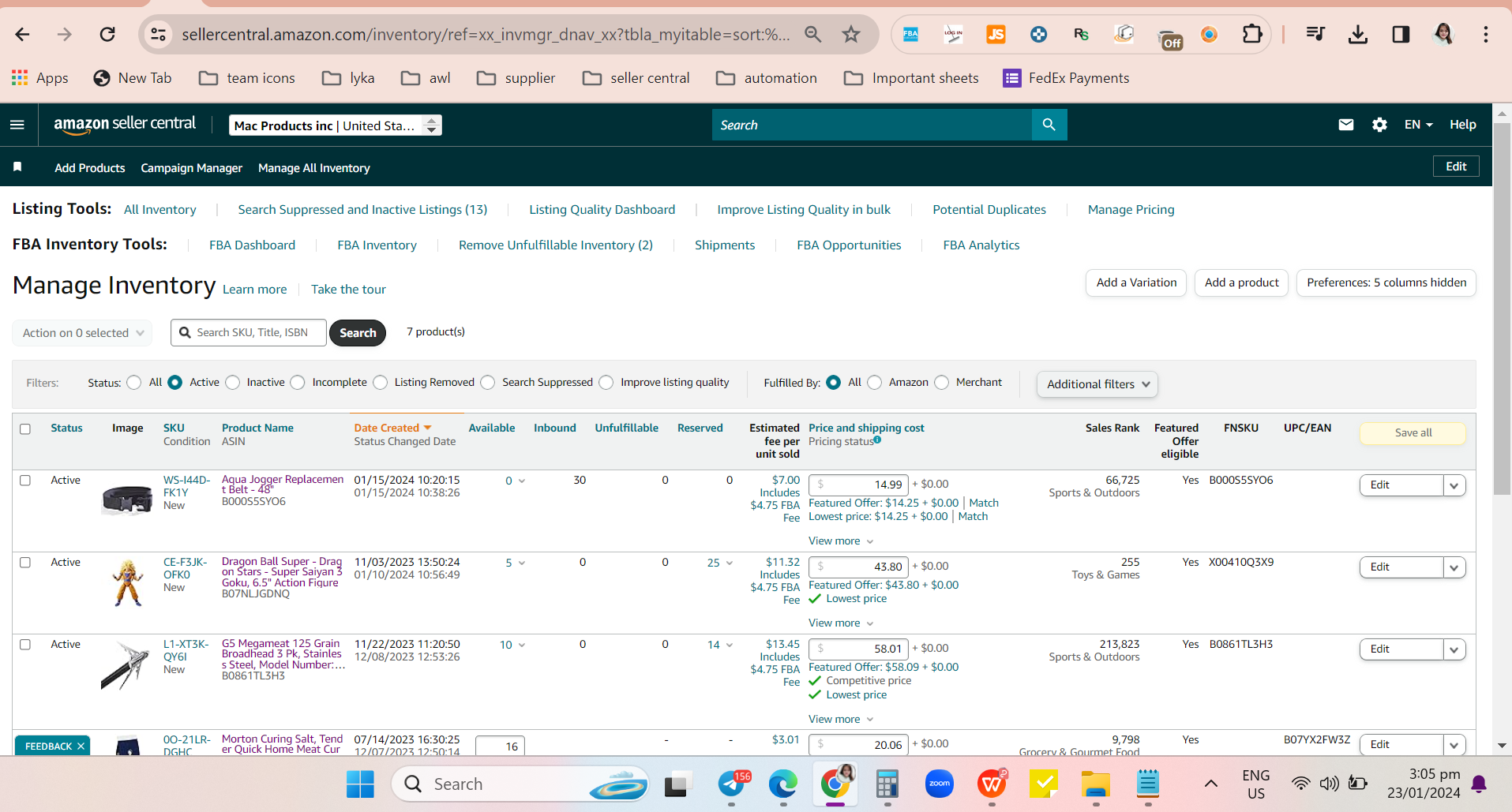Open the Chrome three-dot menu

click(1486, 34)
